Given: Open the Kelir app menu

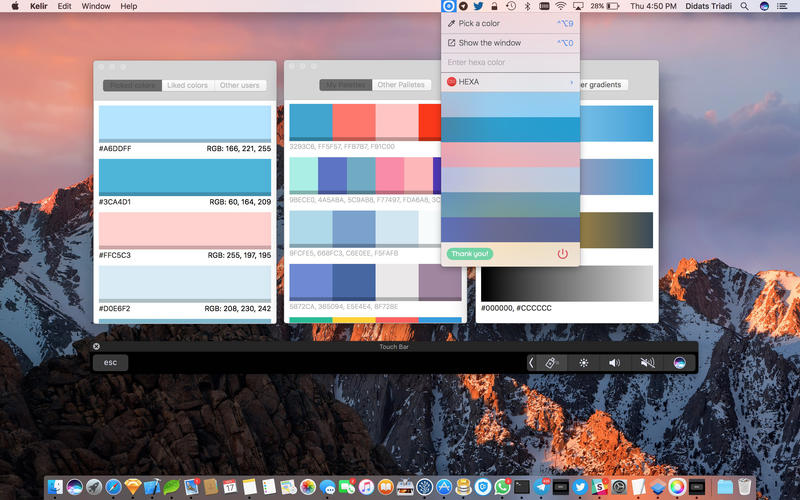Looking at the screenshot, I should (x=39, y=6).
